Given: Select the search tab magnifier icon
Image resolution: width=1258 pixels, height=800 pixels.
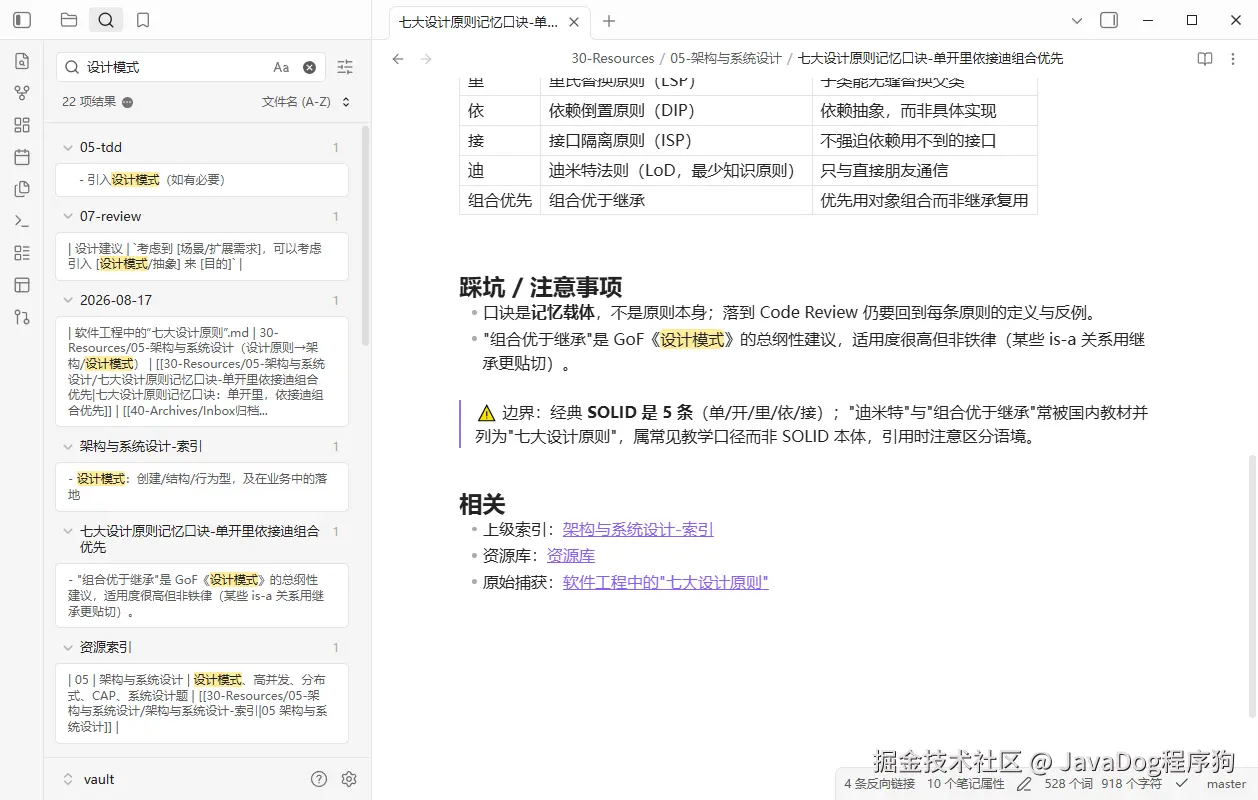Looking at the screenshot, I should [106, 20].
